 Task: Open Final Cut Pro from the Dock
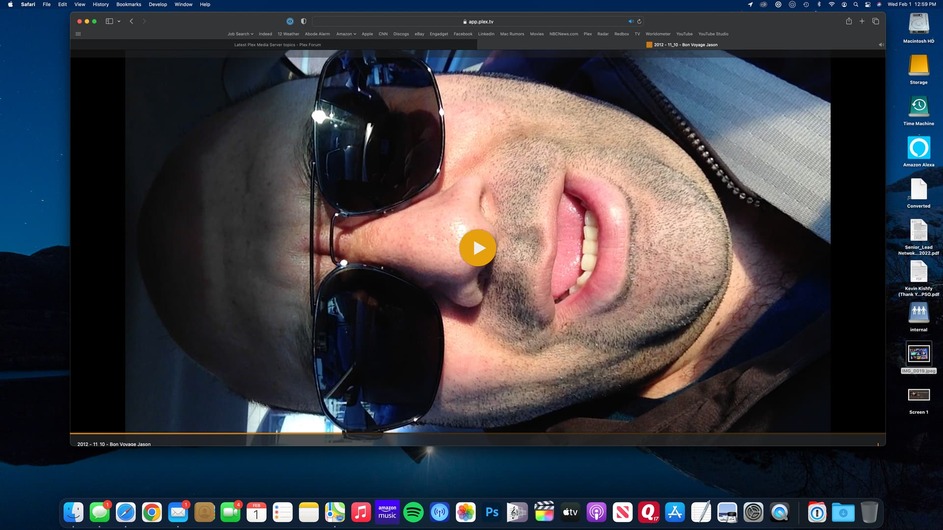point(544,512)
